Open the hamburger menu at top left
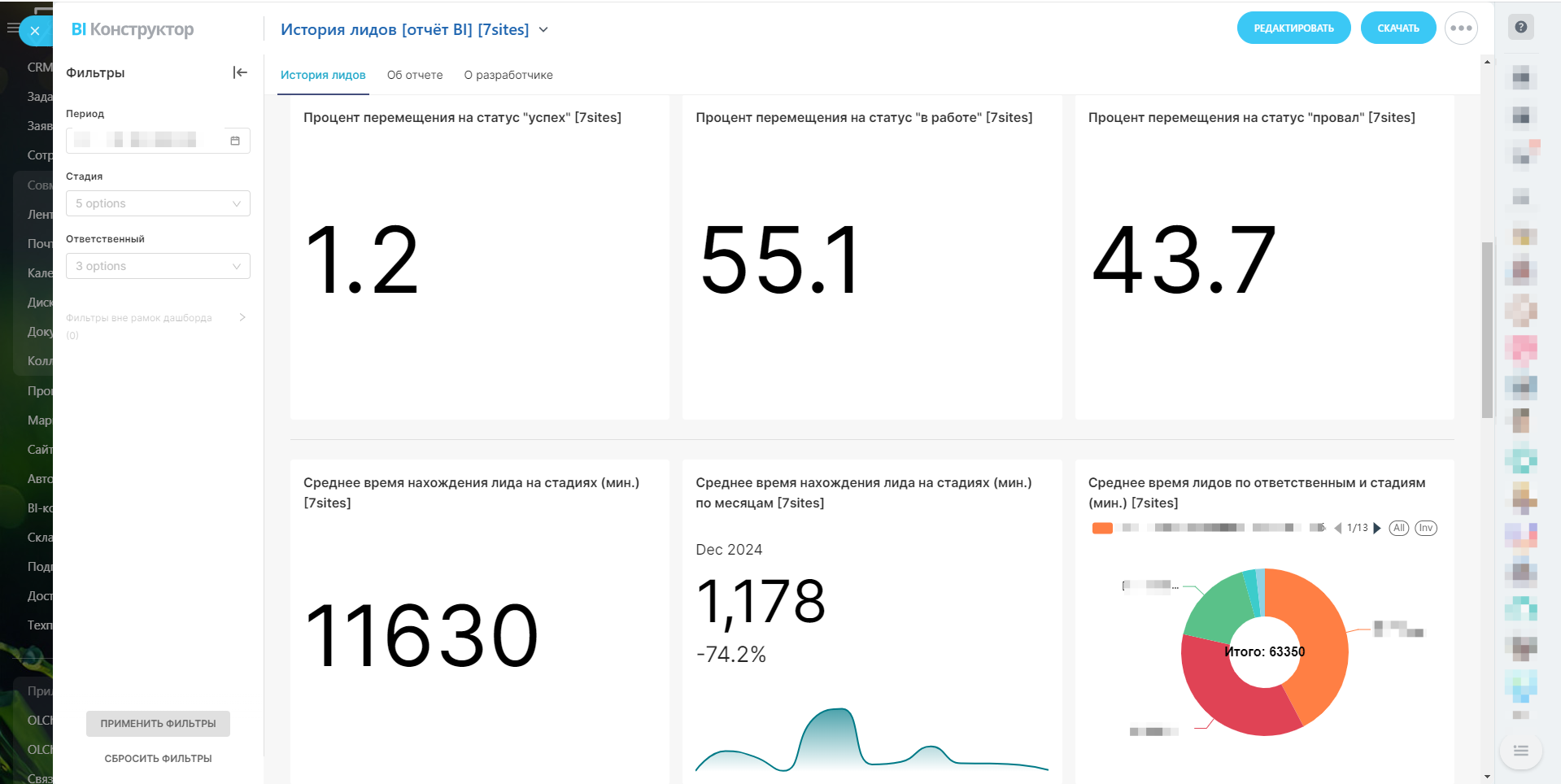Screen dimensions: 1561x784 click(x=12, y=28)
